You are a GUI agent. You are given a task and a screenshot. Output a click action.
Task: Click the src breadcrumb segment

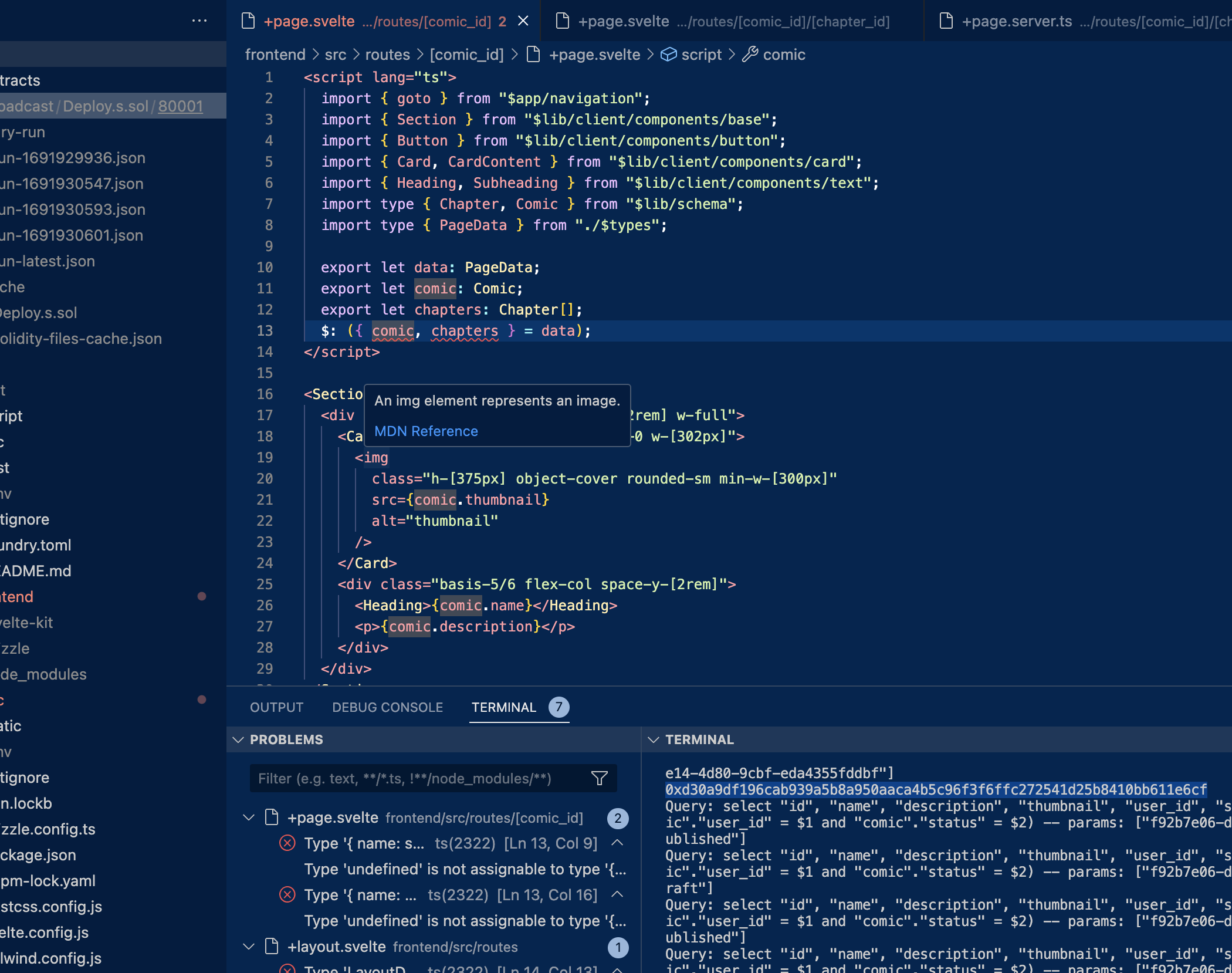tap(336, 55)
